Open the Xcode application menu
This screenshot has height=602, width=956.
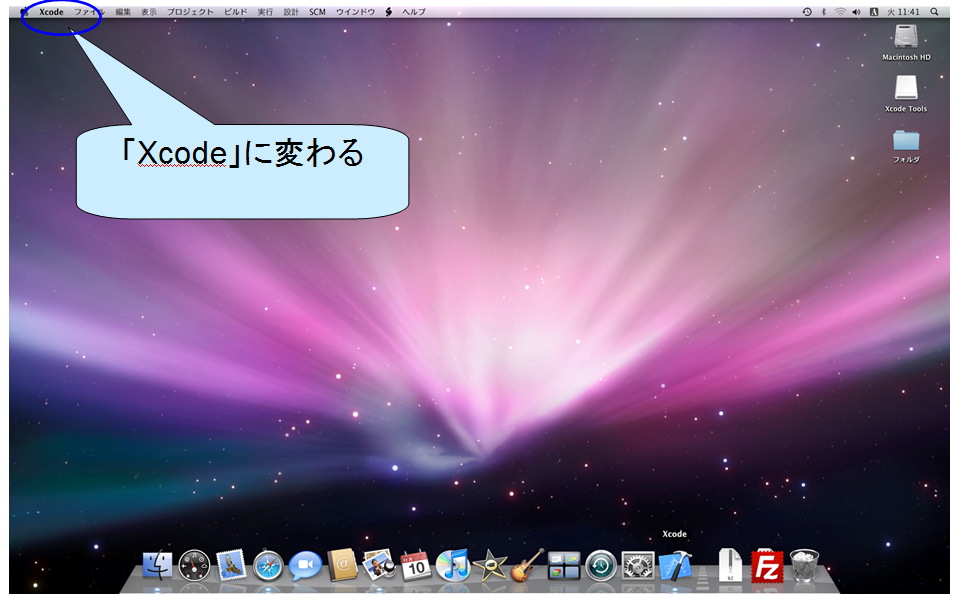(x=51, y=12)
